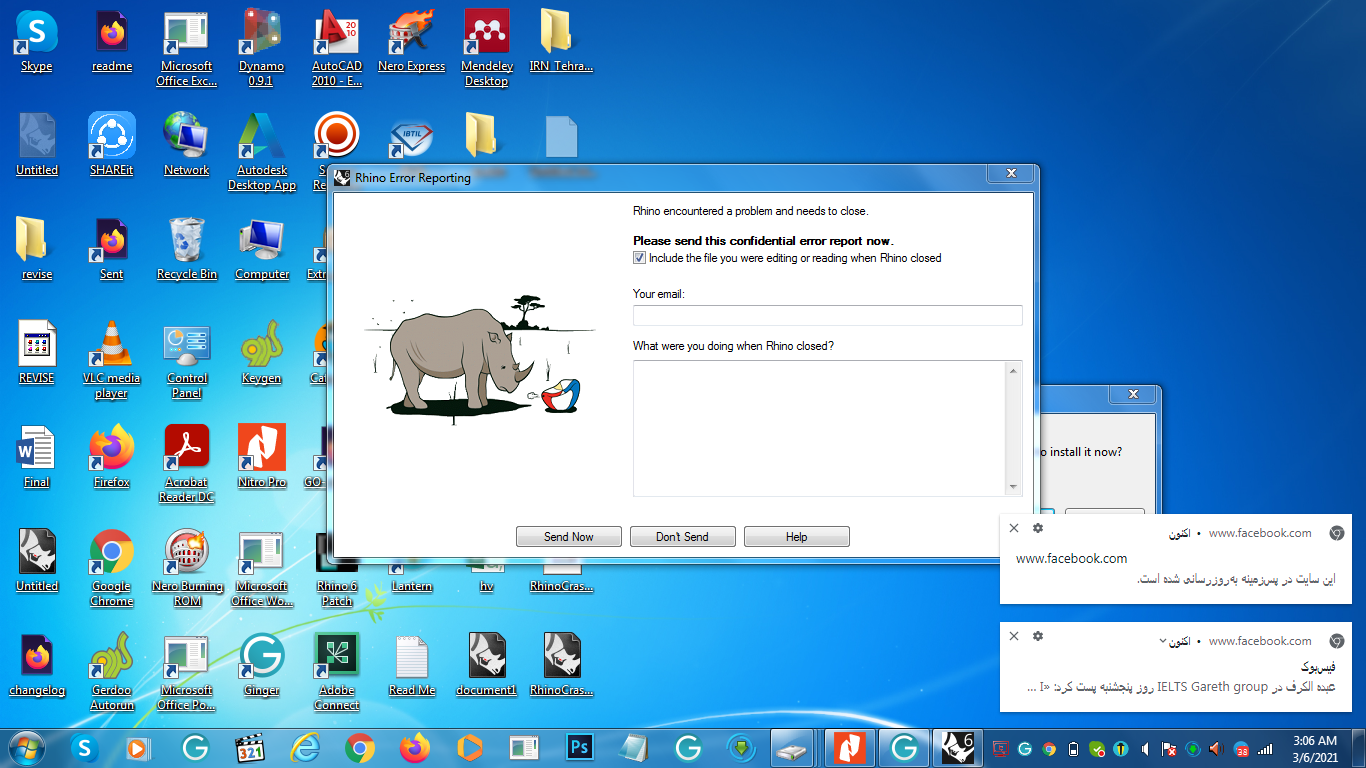This screenshot has width=1366, height=768.
Task: Click the description box scrollbar up arrow
Action: click(1014, 371)
